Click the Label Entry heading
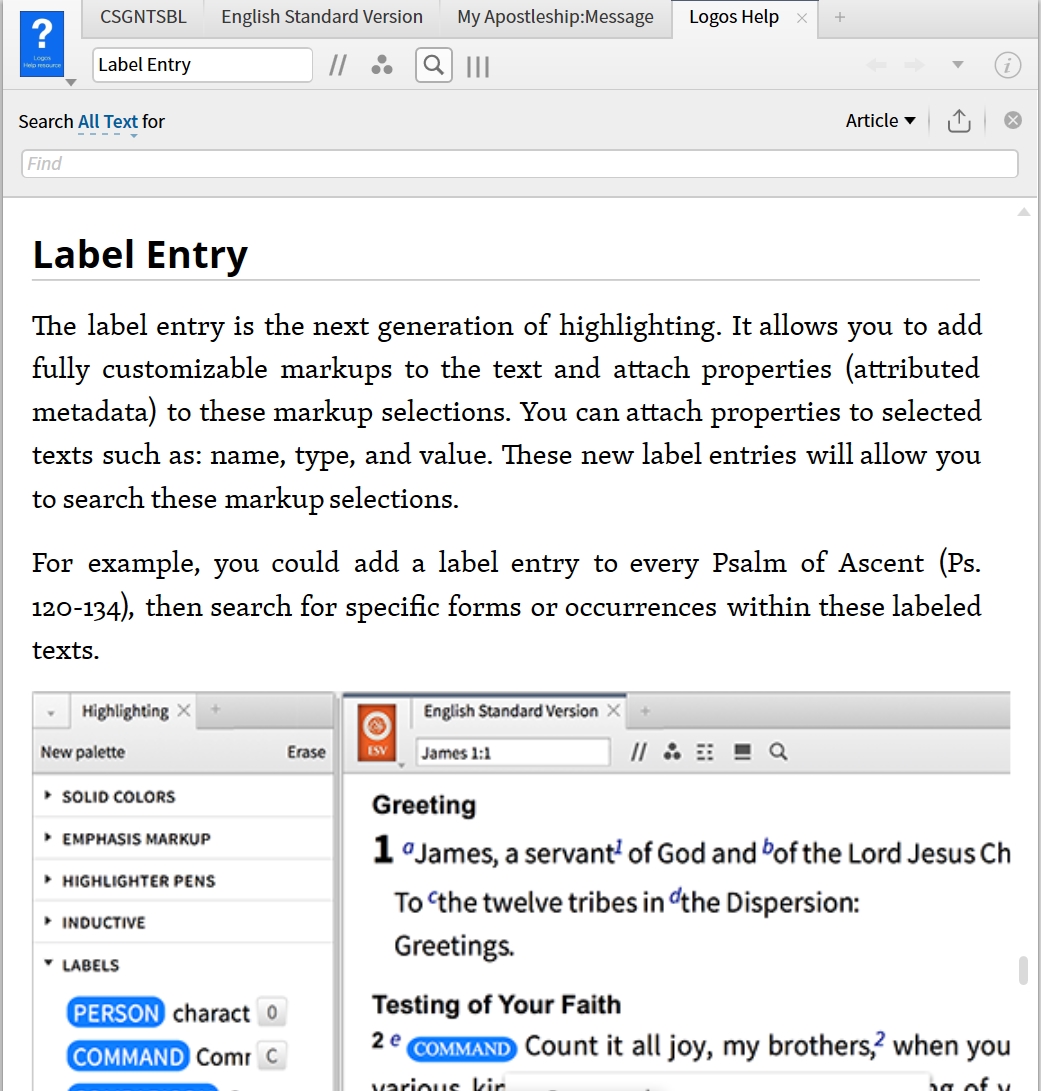Screen dimensions: 1041x1091 coord(140,254)
